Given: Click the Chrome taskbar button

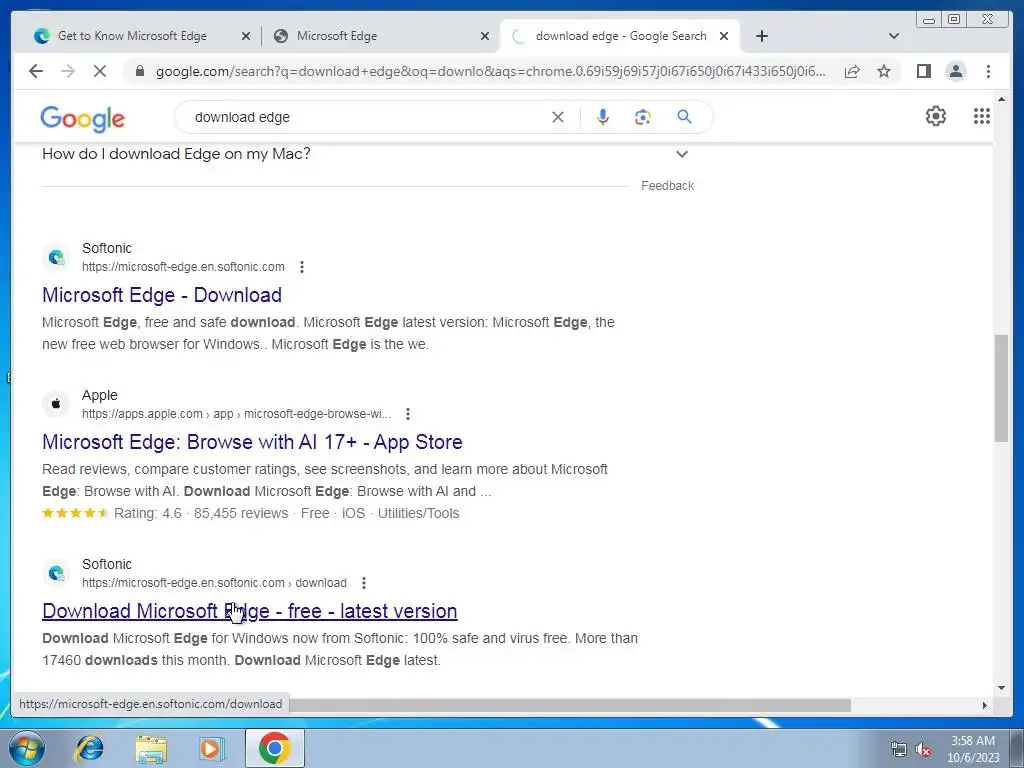Looking at the screenshot, I should (x=274, y=748).
